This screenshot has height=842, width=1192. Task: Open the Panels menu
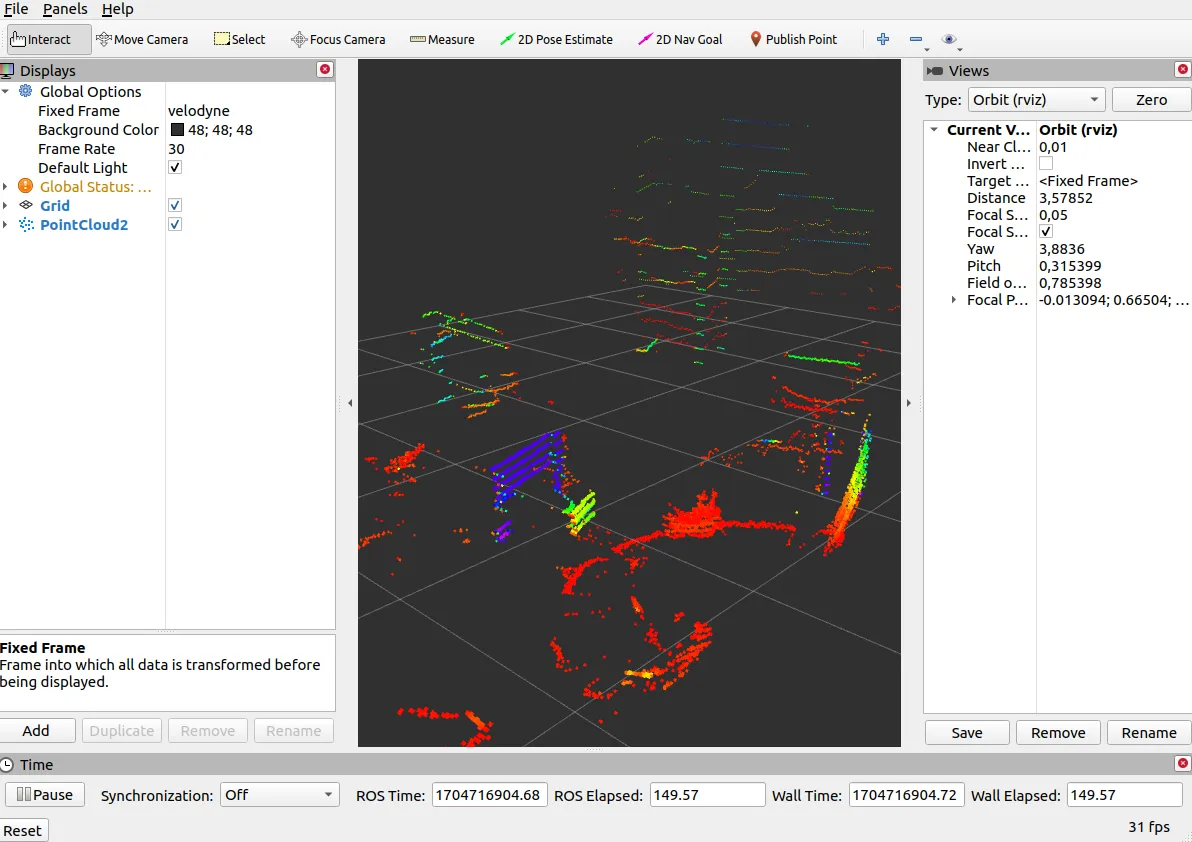click(65, 9)
